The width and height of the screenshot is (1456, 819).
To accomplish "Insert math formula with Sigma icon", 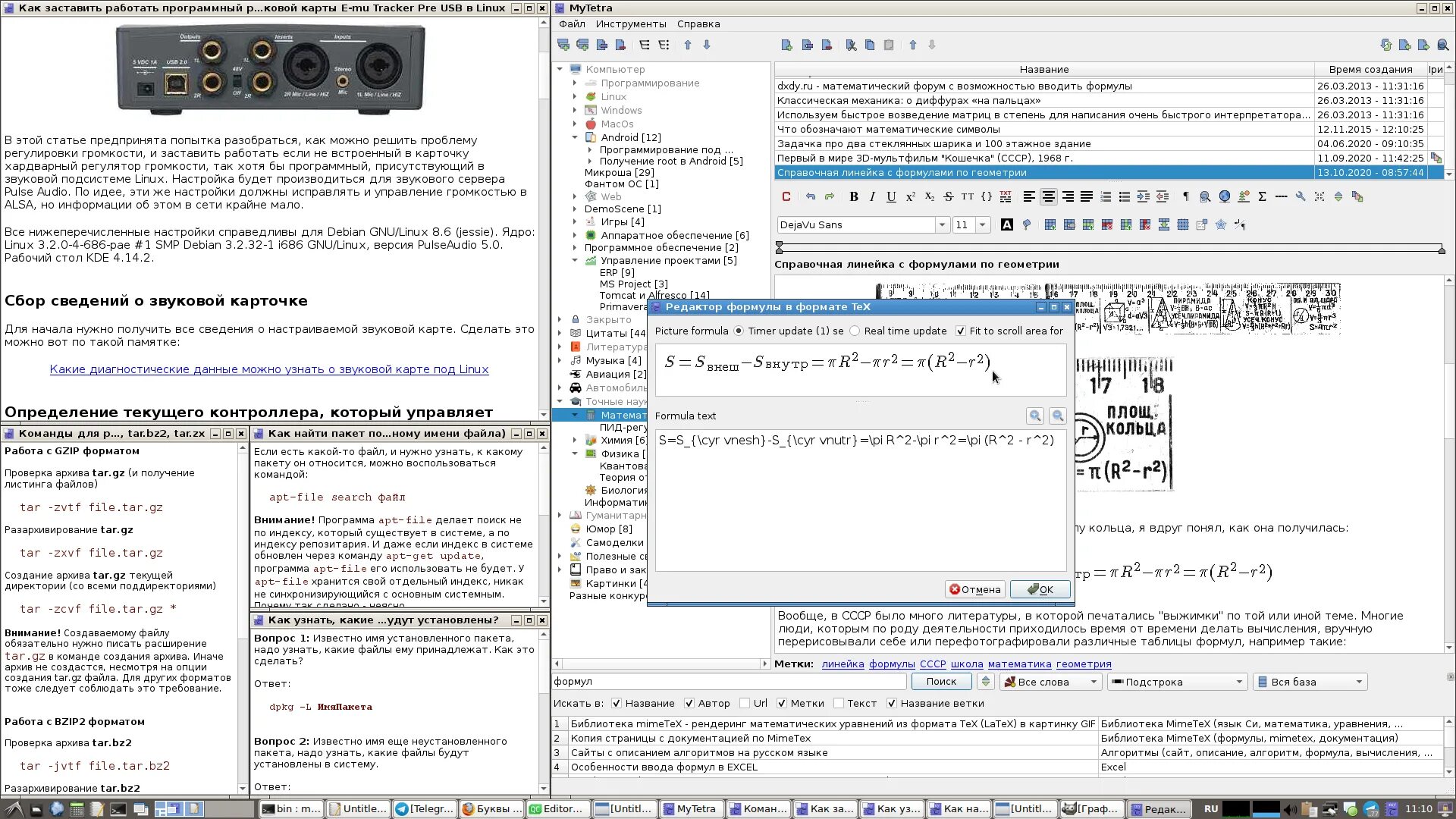I will point(1262,197).
